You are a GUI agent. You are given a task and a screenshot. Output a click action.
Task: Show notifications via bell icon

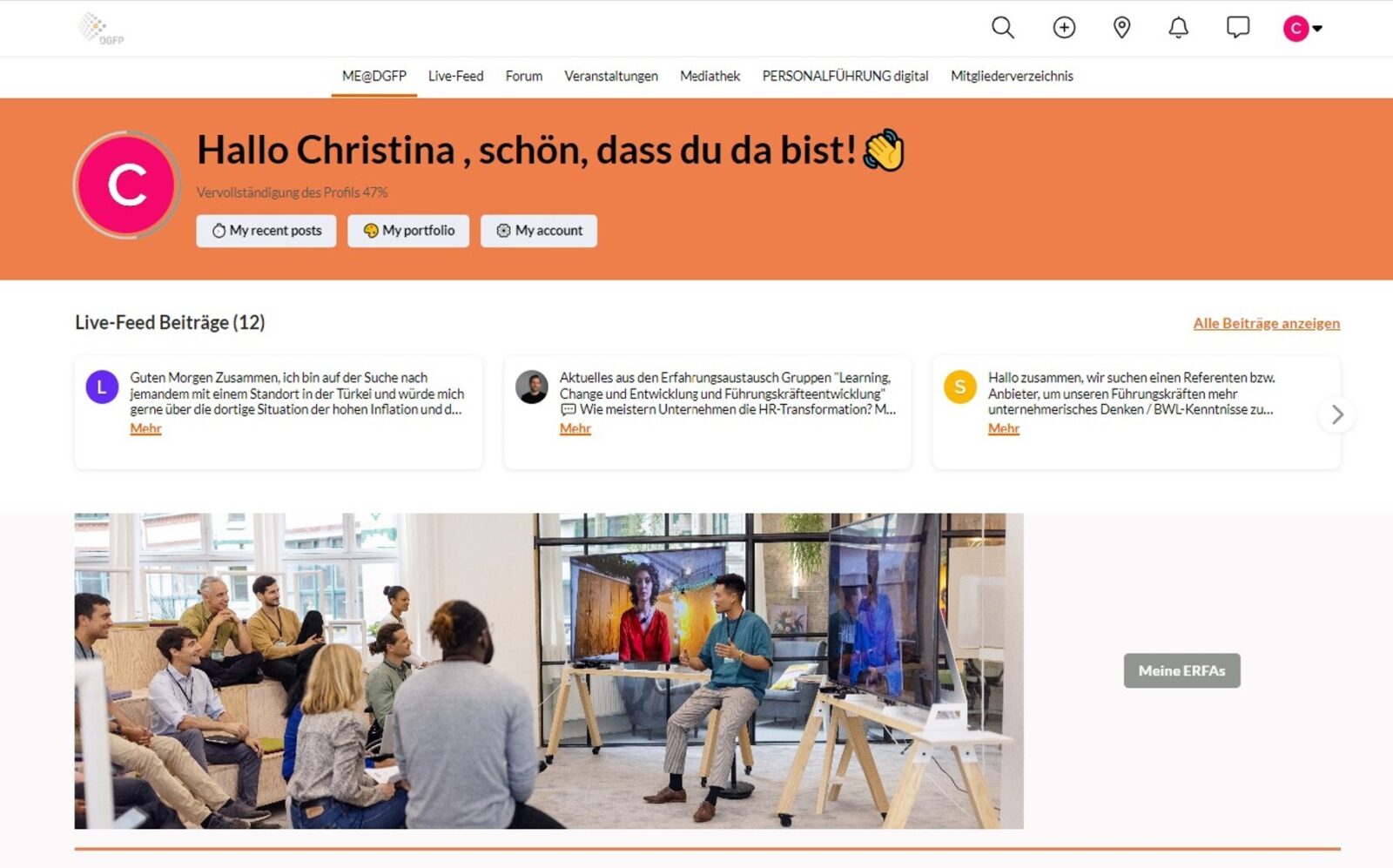[1178, 28]
